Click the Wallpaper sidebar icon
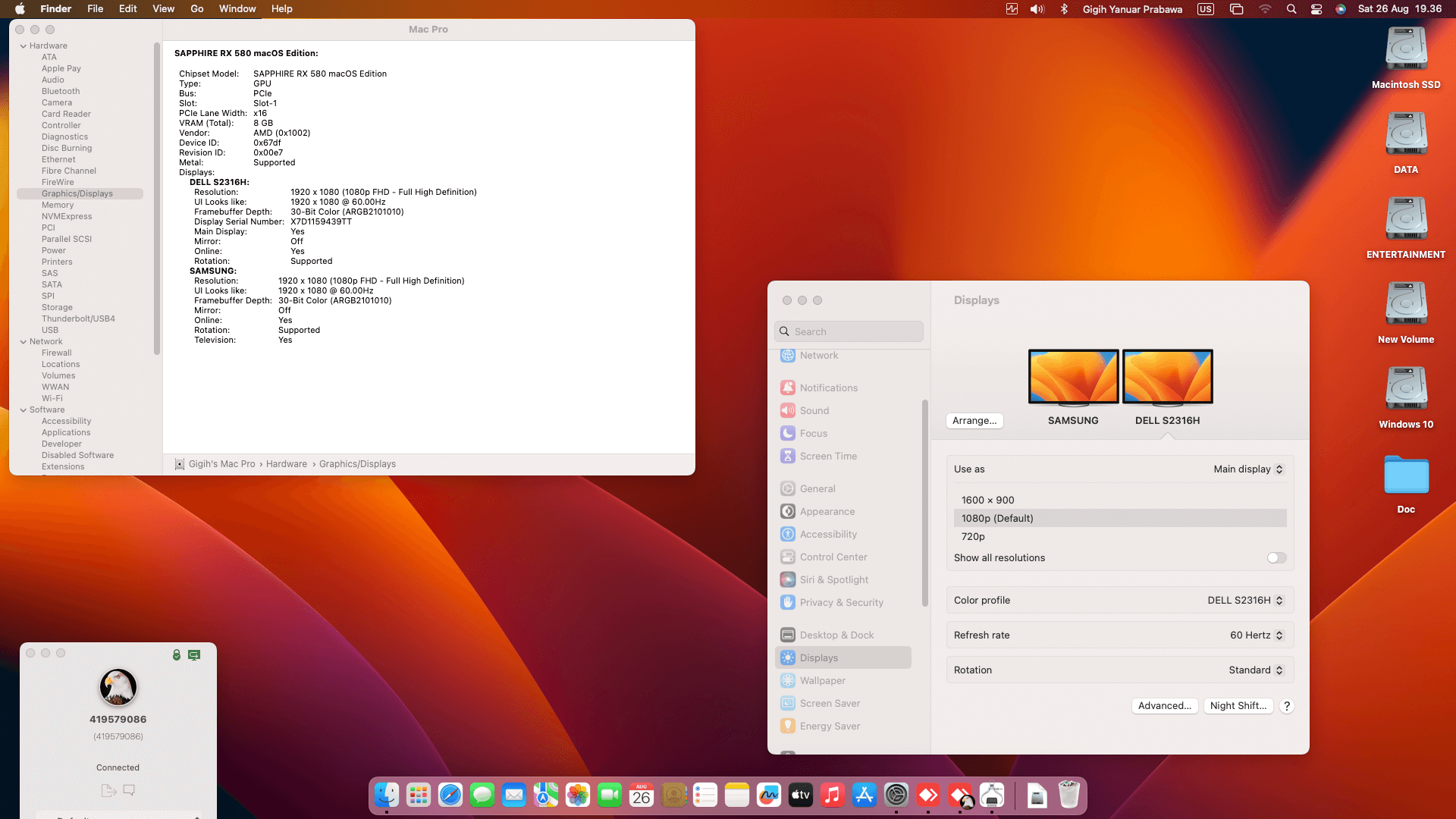Viewport: 1456px width, 819px height. (x=788, y=680)
